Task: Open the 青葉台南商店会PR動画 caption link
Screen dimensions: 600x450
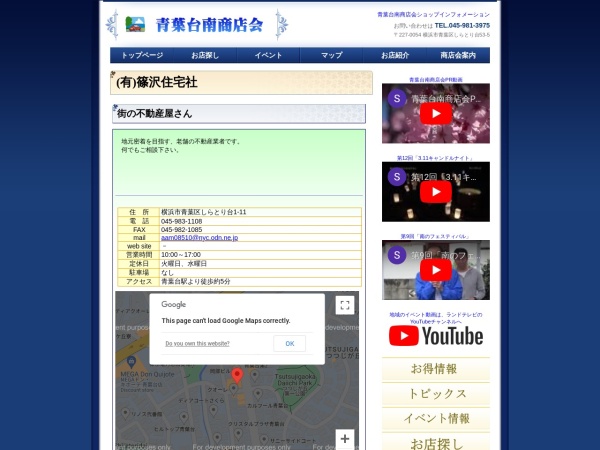Action: click(x=436, y=80)
